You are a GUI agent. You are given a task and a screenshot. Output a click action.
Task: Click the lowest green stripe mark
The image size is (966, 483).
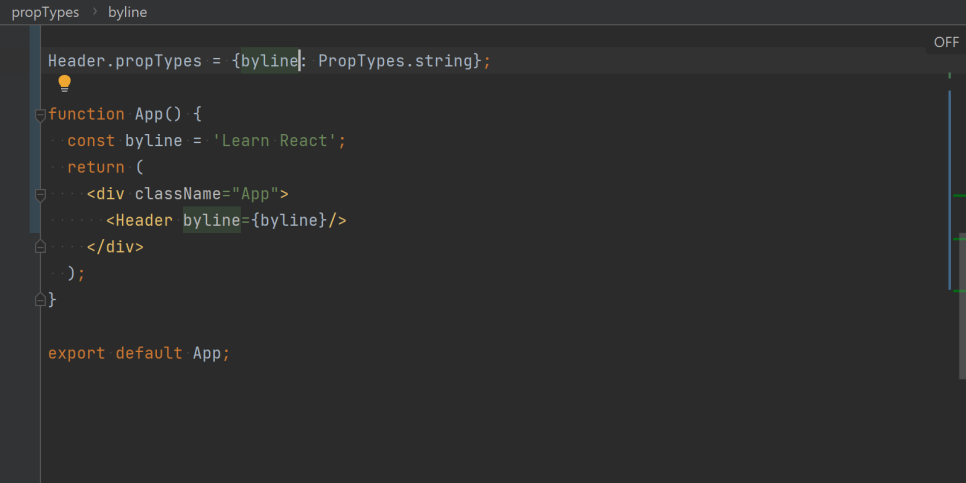pos(959,290)
